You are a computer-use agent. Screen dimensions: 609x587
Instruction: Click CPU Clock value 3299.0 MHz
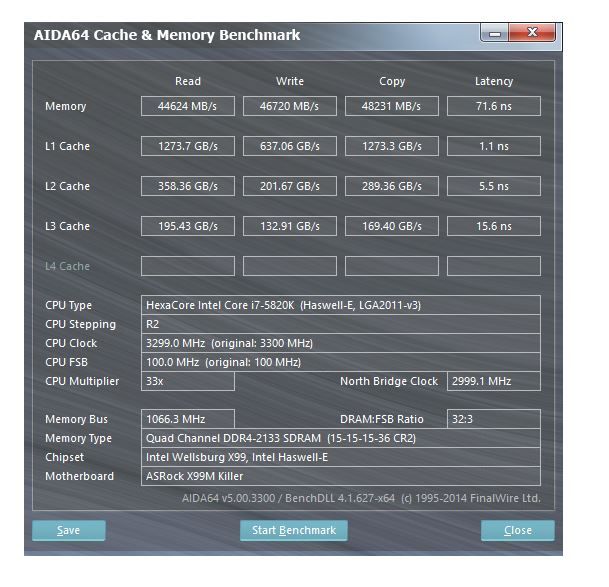point(341,343)
